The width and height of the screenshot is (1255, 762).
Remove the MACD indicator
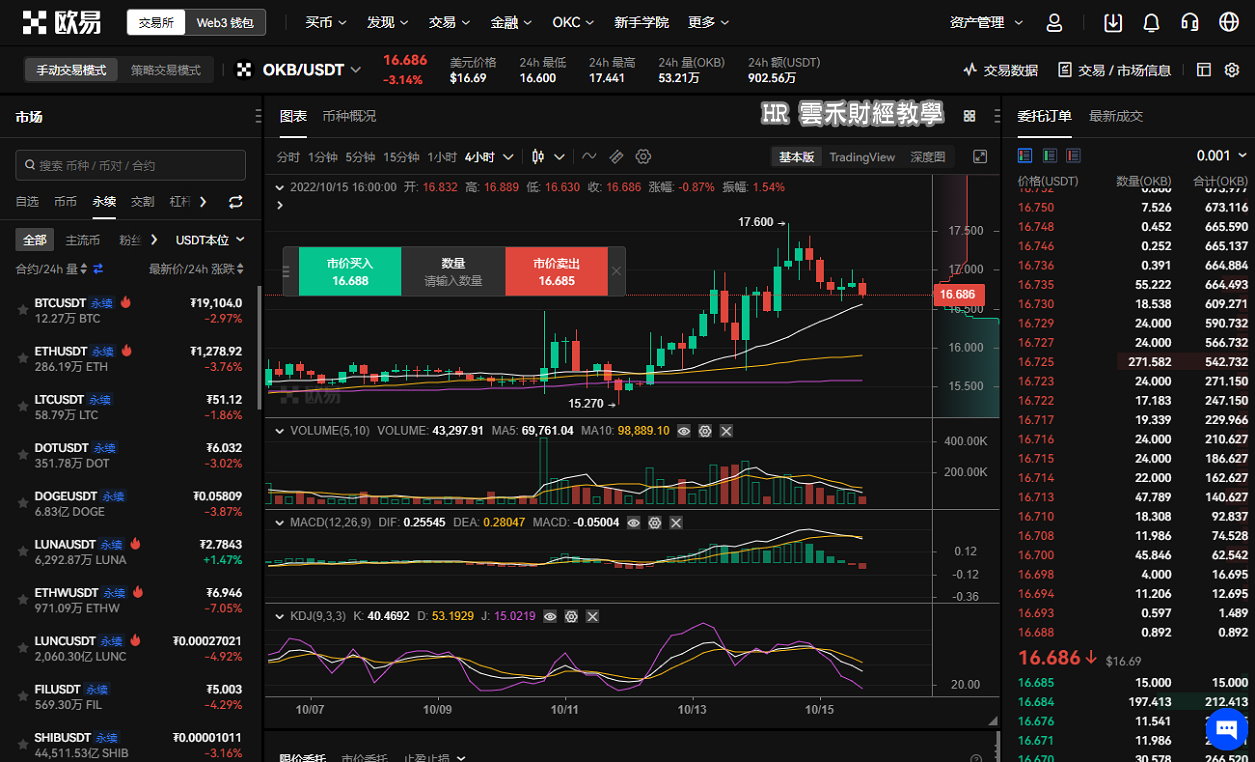(x=676, y=522)
